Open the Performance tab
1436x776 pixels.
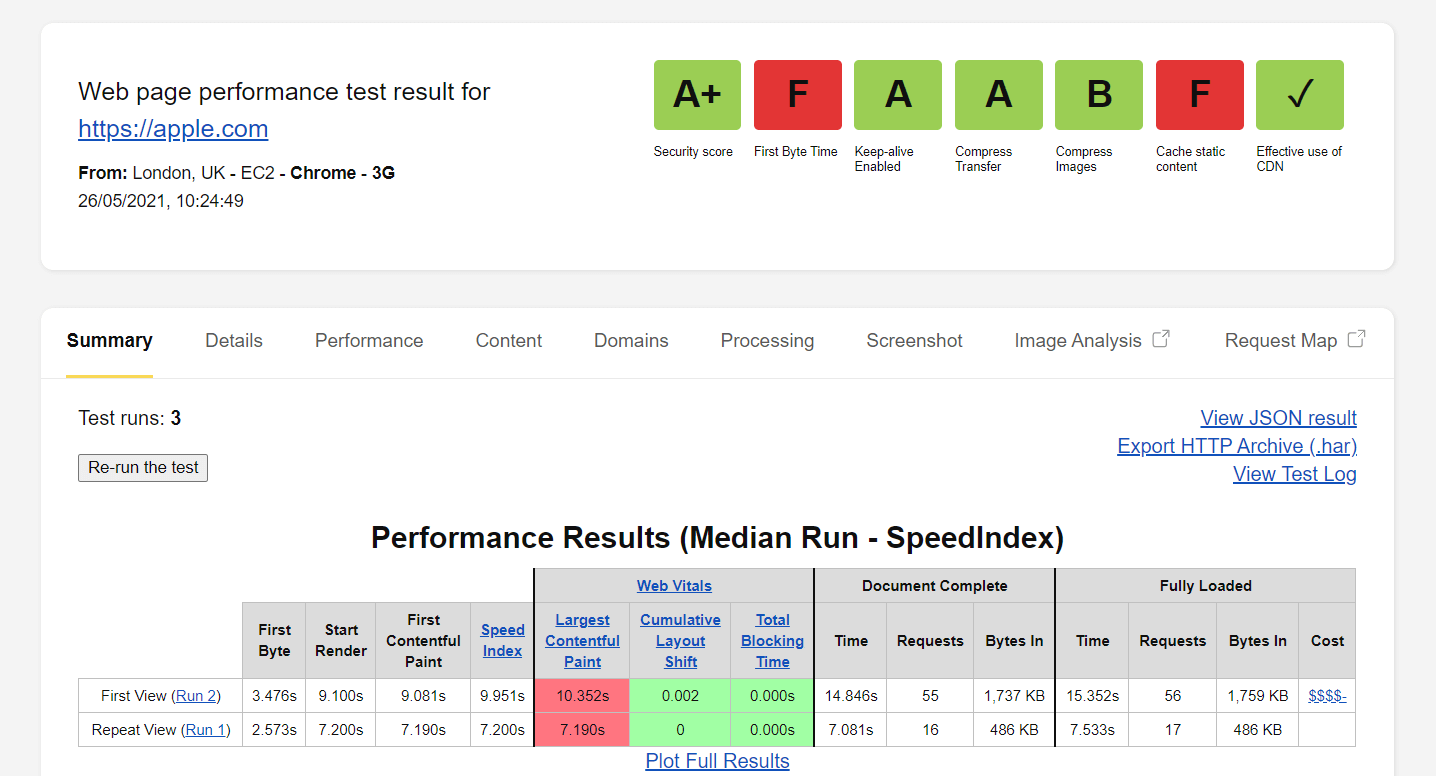pos(369,340)
